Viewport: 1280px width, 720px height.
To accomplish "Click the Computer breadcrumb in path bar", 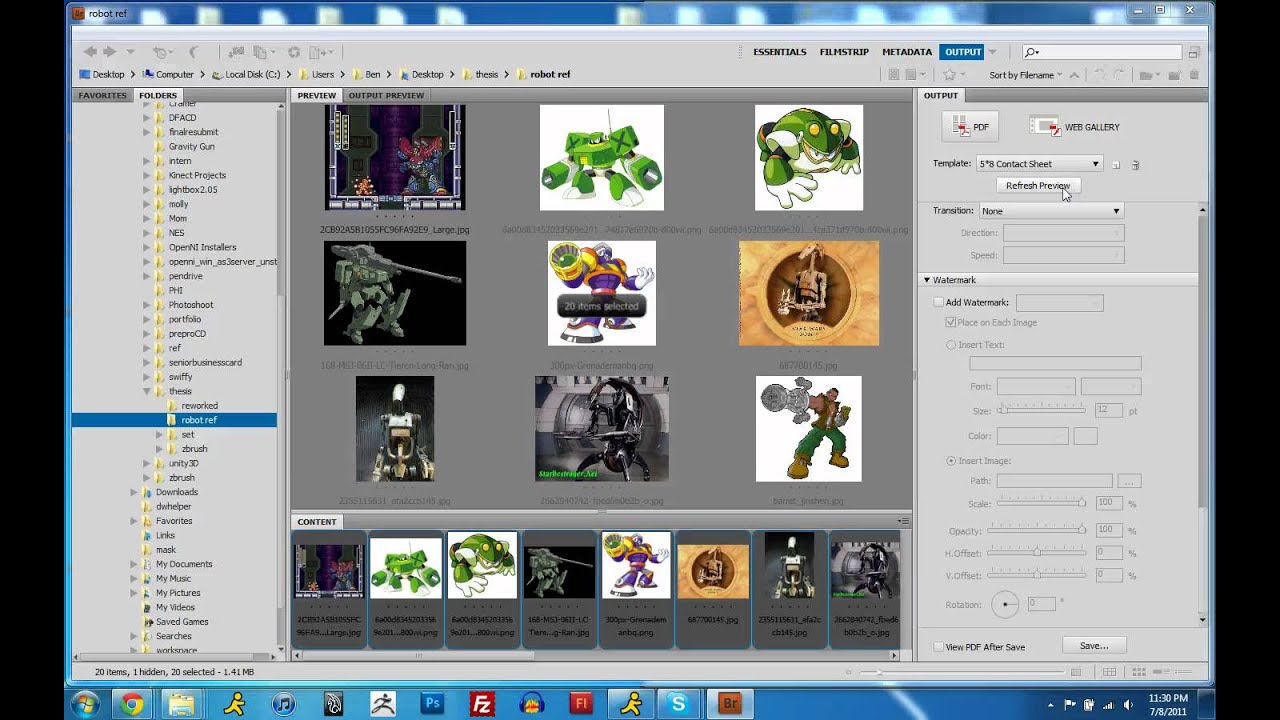I will 174,75.
